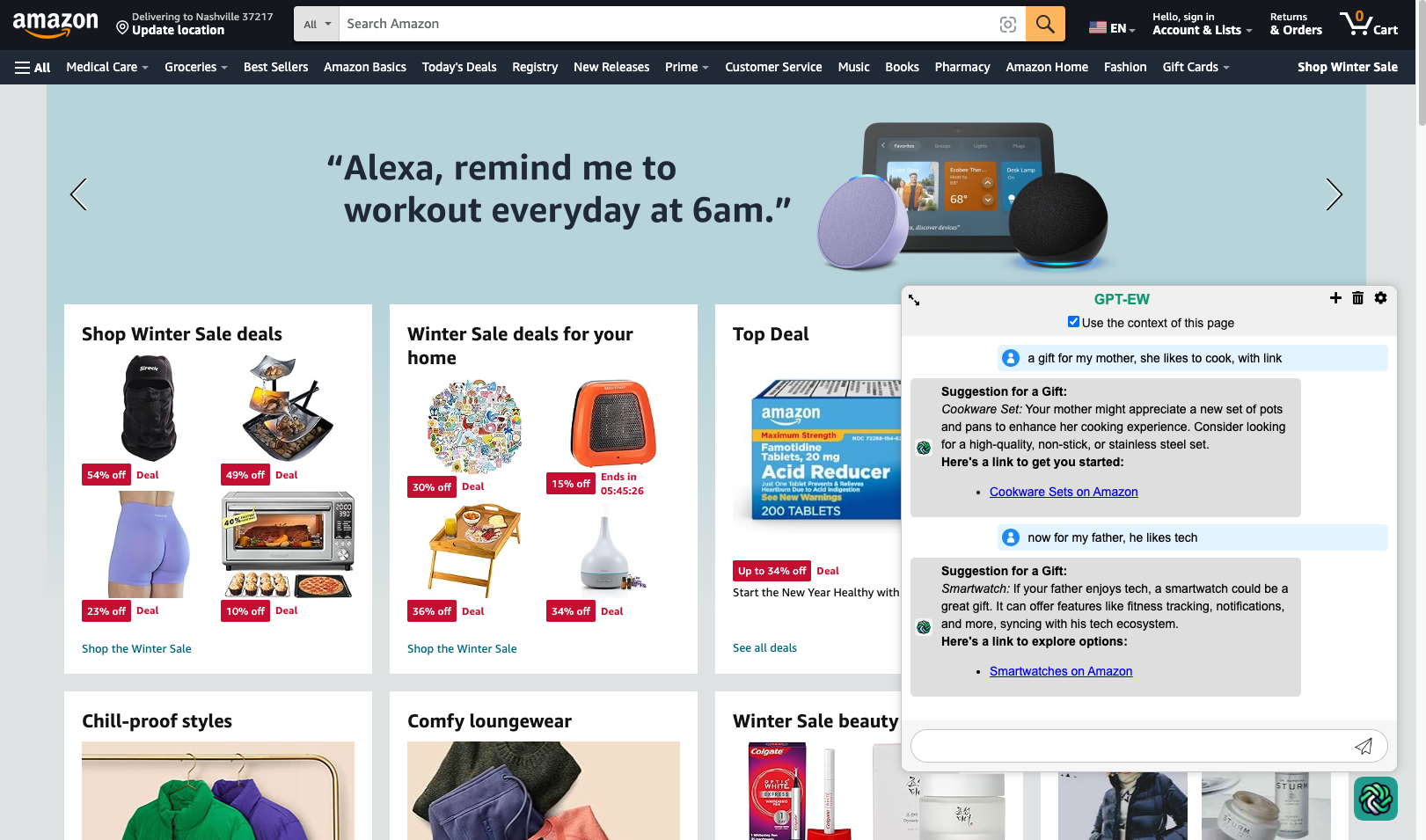Viewport: 1426px width, 840px height.
Task: Click the floating GPT-EW launcher icon
Action: pyautogui.click(x=1376, y=799)
